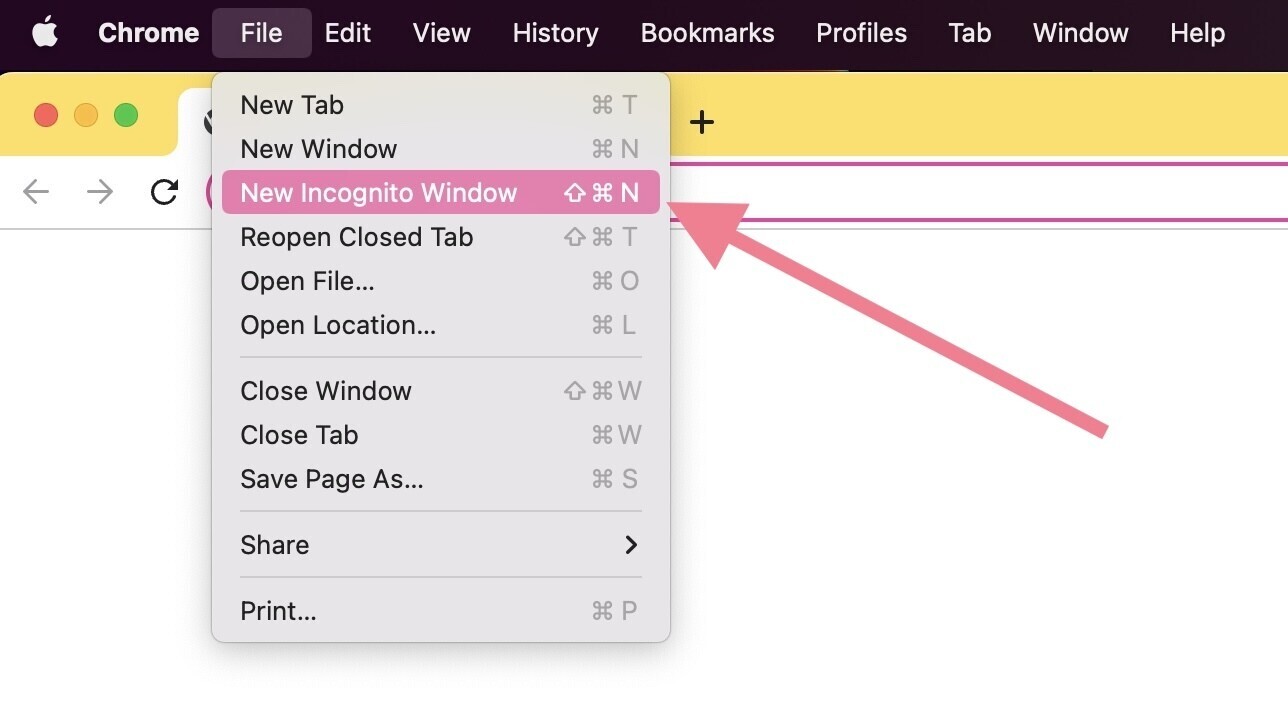Open the Apple menu
This screenshot has width=1288, height=708.
(x=45, y=32)
